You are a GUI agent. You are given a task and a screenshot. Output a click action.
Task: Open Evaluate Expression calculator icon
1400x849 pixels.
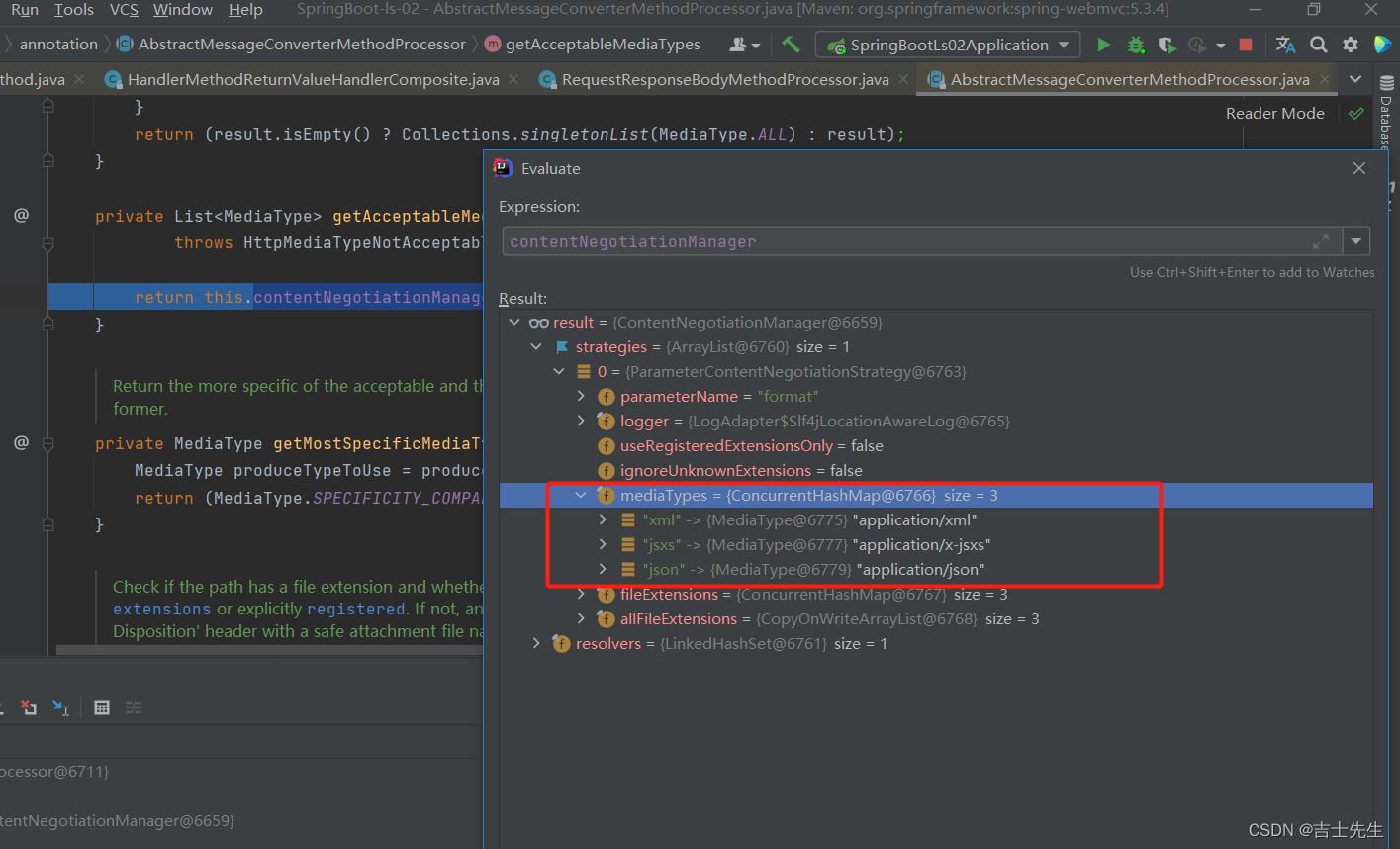point(101,707)
